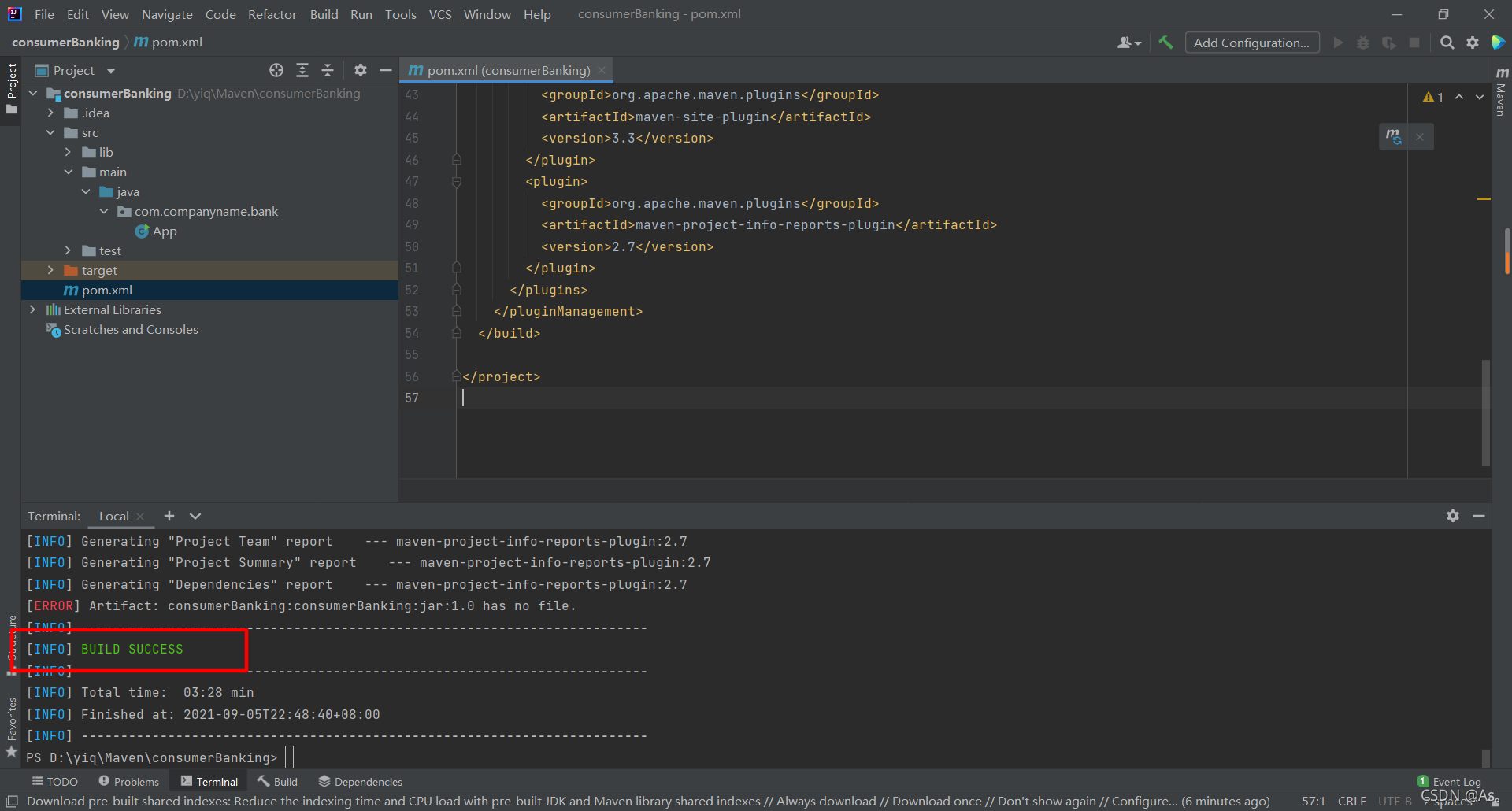The height and width of the screenshot is (811, 1512).
Task: Collapse the src folder
Action: [51, 132]
